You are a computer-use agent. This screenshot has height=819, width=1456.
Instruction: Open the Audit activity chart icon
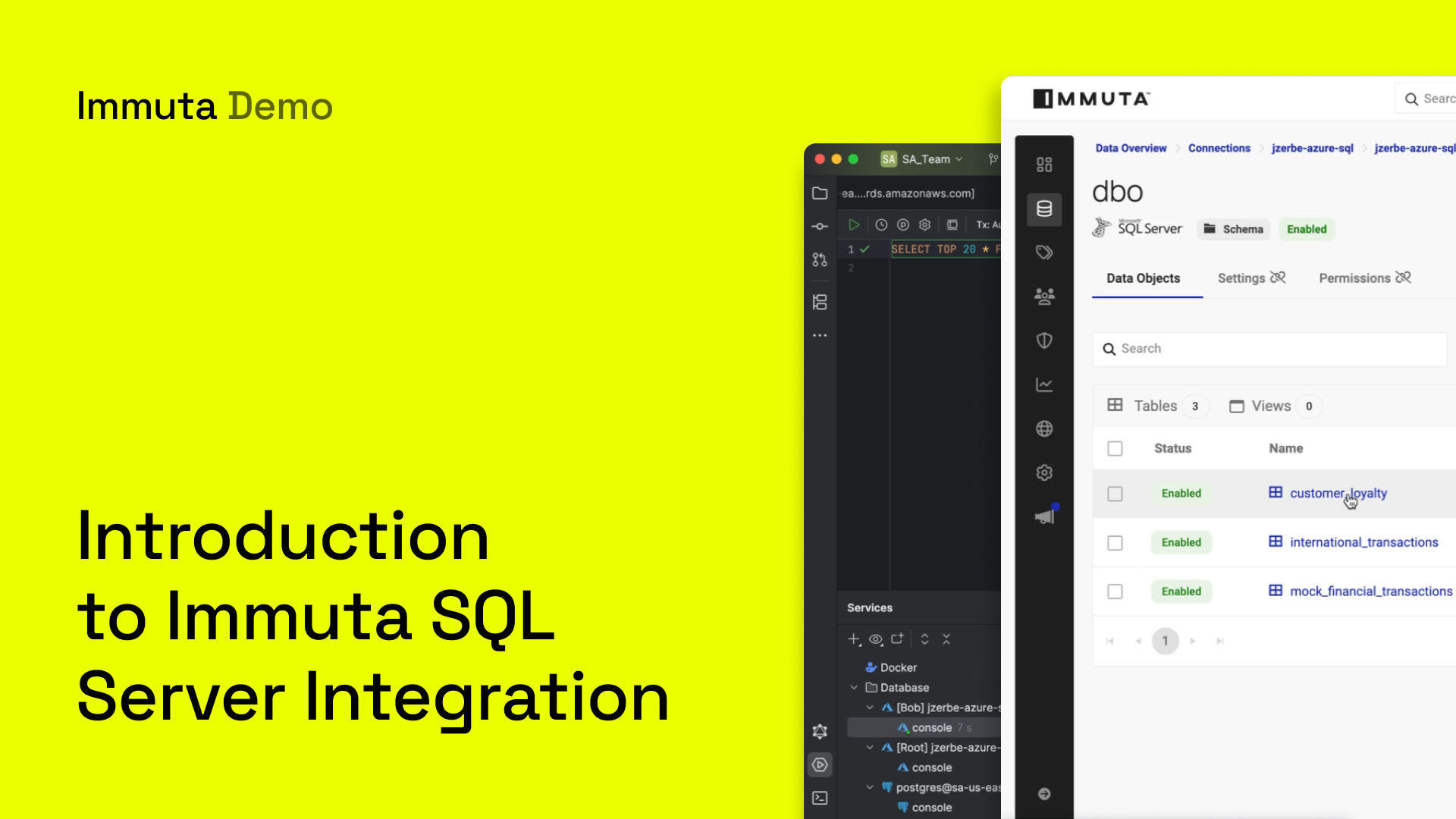(x=1044, y=384)
